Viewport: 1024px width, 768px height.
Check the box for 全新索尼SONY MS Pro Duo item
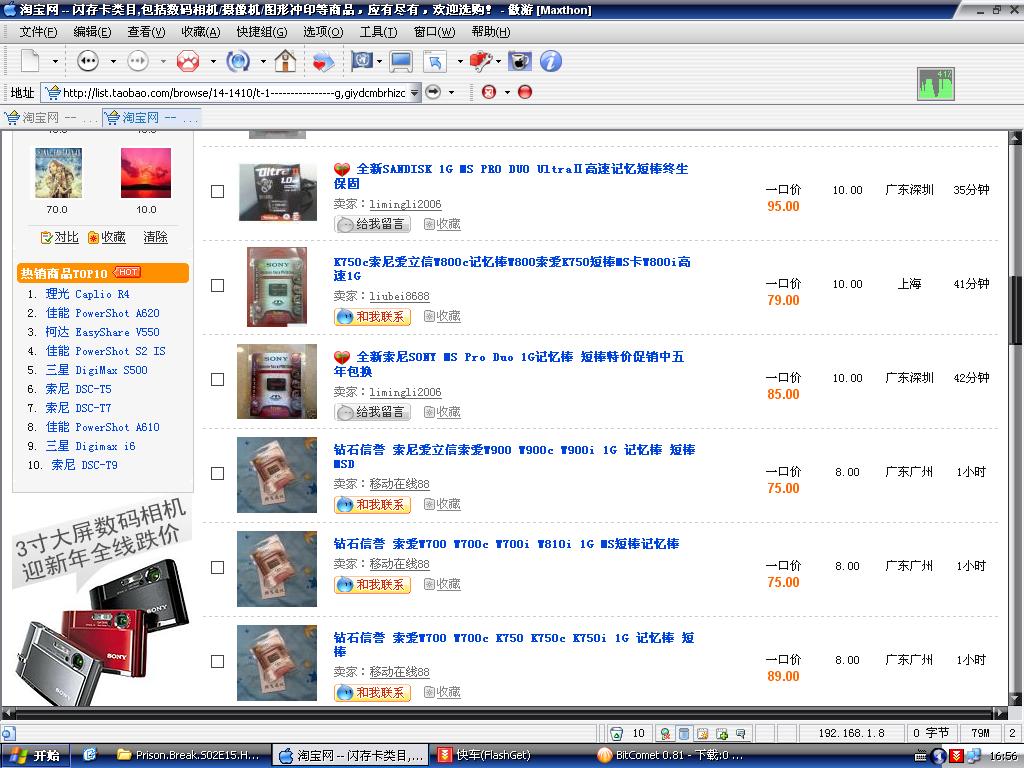coord(217,379)
